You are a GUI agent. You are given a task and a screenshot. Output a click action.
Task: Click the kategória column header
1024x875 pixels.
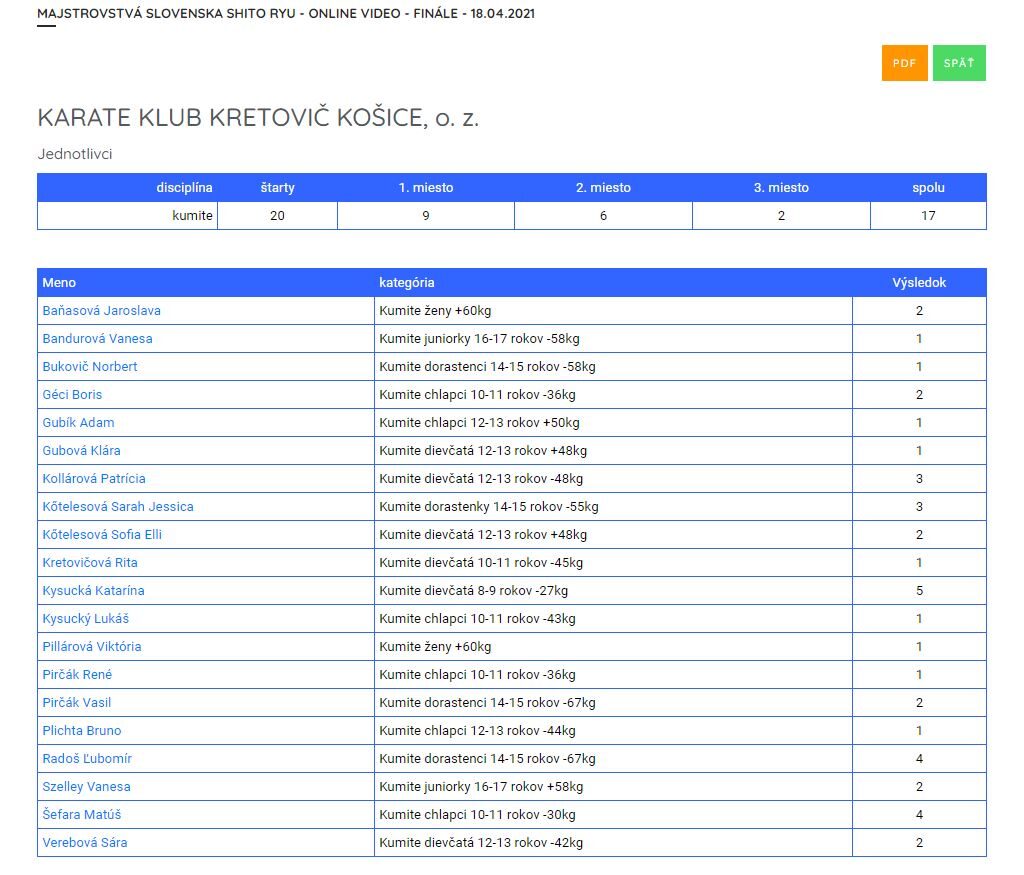(x=613, y=283)
